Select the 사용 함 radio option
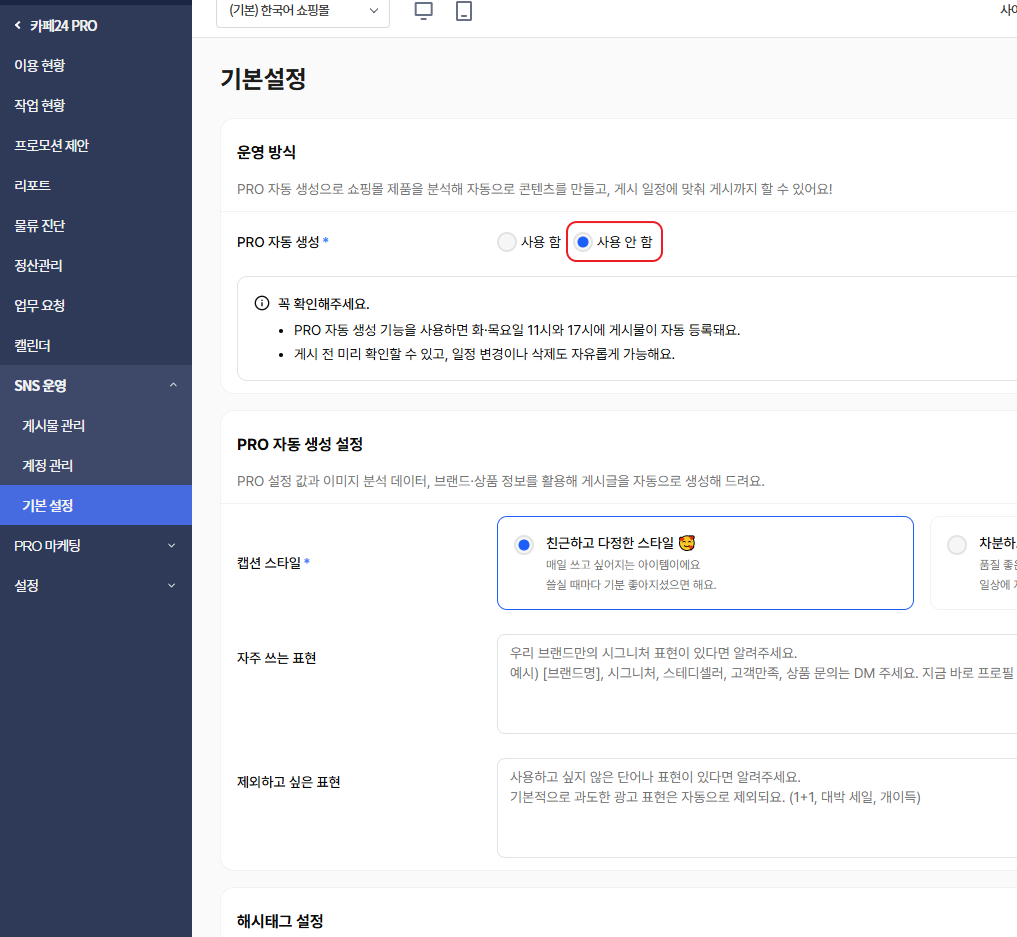Viewport: 1017px width, 937px height. click(507, 242)
